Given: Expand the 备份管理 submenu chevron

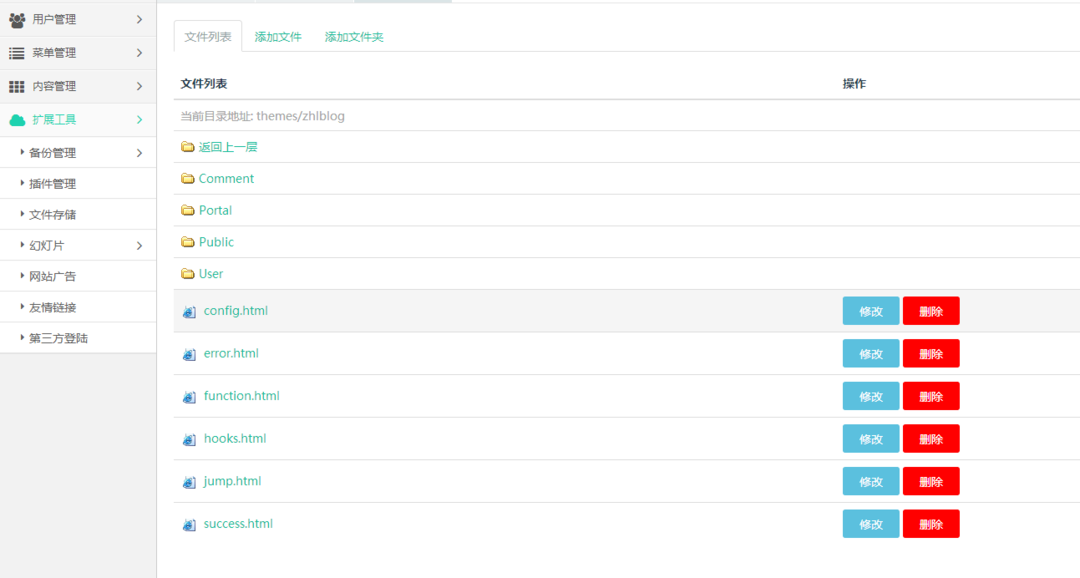Looking at the screenshot, I should [139, 153].
